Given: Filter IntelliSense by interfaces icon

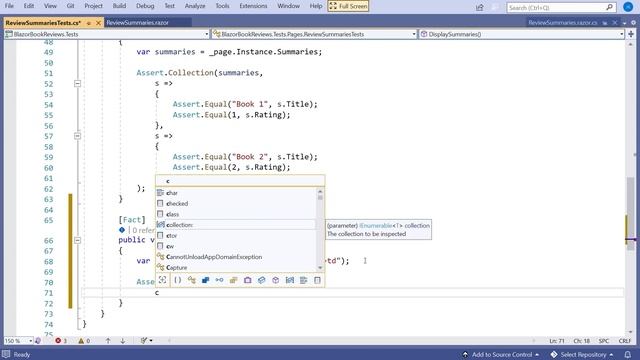Looking at the screenshot, I should pyautogui.click(x=219, y=280).
